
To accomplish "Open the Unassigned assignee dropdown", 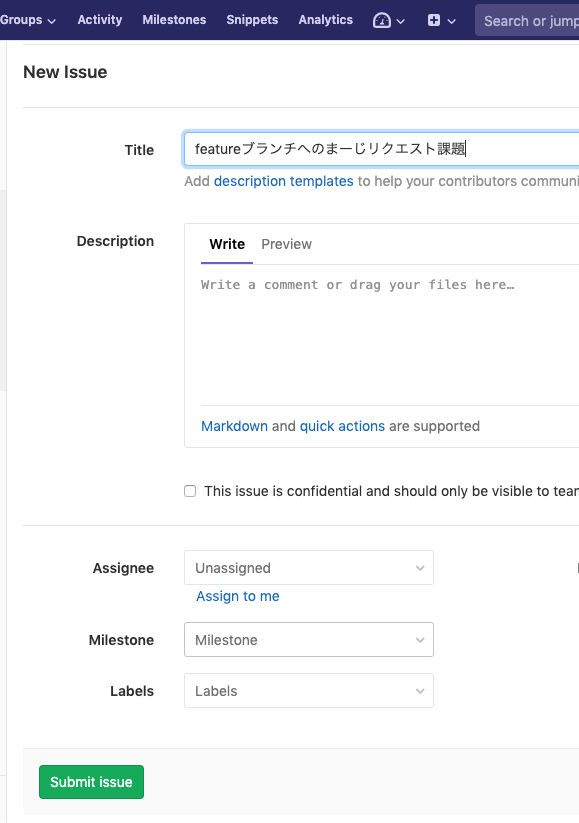I will click(x=309, y=567).
